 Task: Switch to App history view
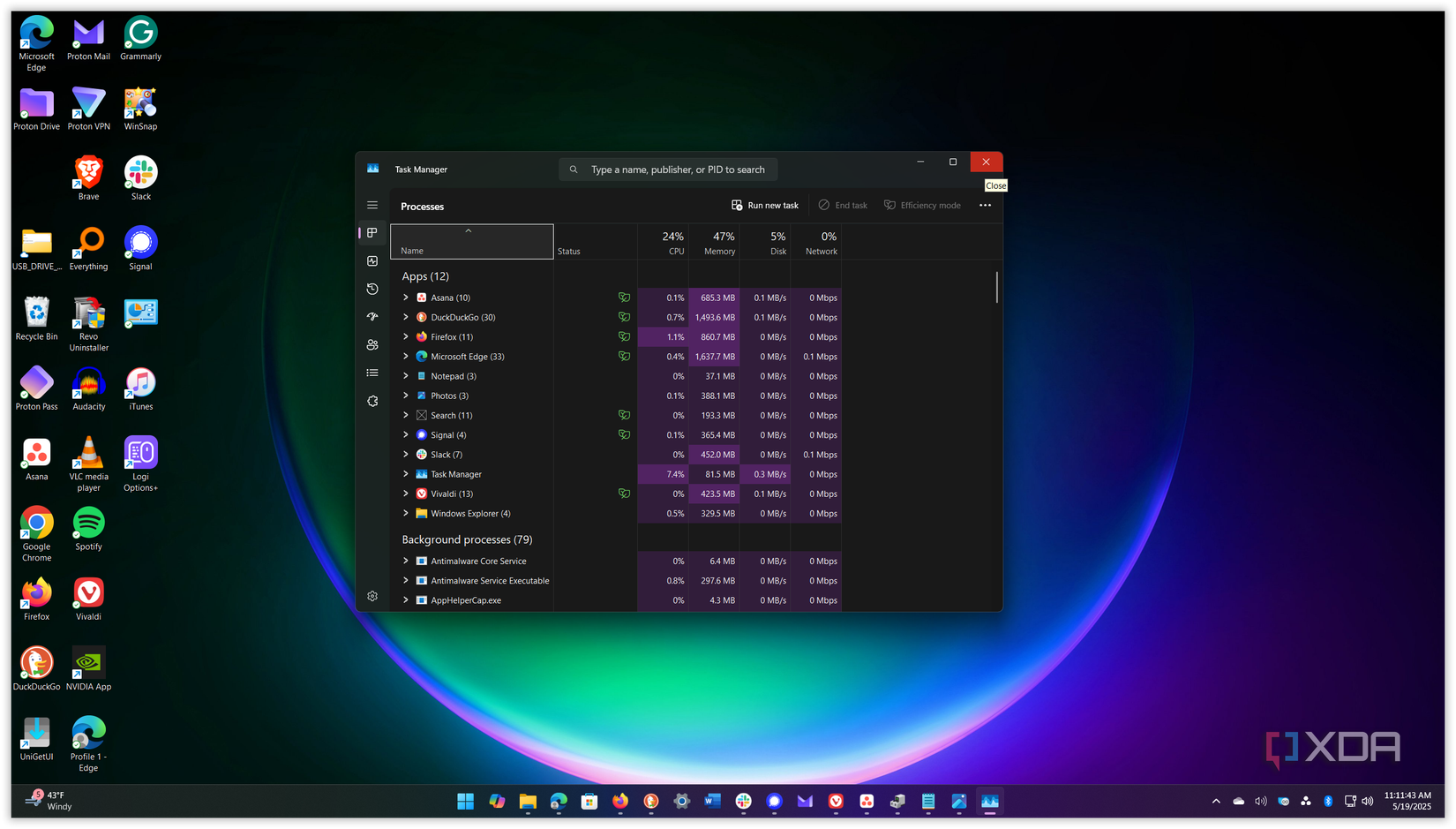372,289
